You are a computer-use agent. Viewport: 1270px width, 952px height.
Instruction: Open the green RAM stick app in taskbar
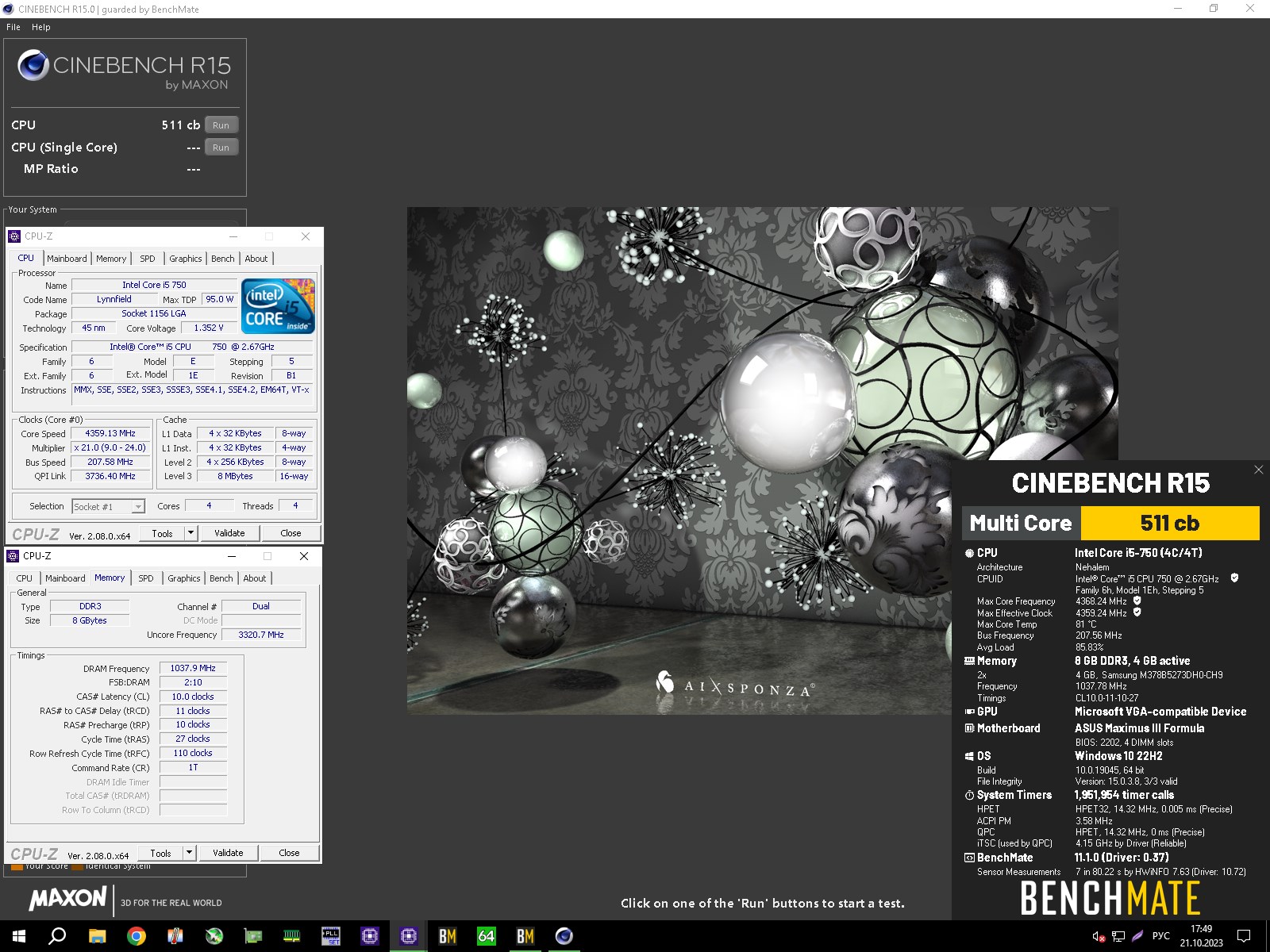[x=292, y=936]
